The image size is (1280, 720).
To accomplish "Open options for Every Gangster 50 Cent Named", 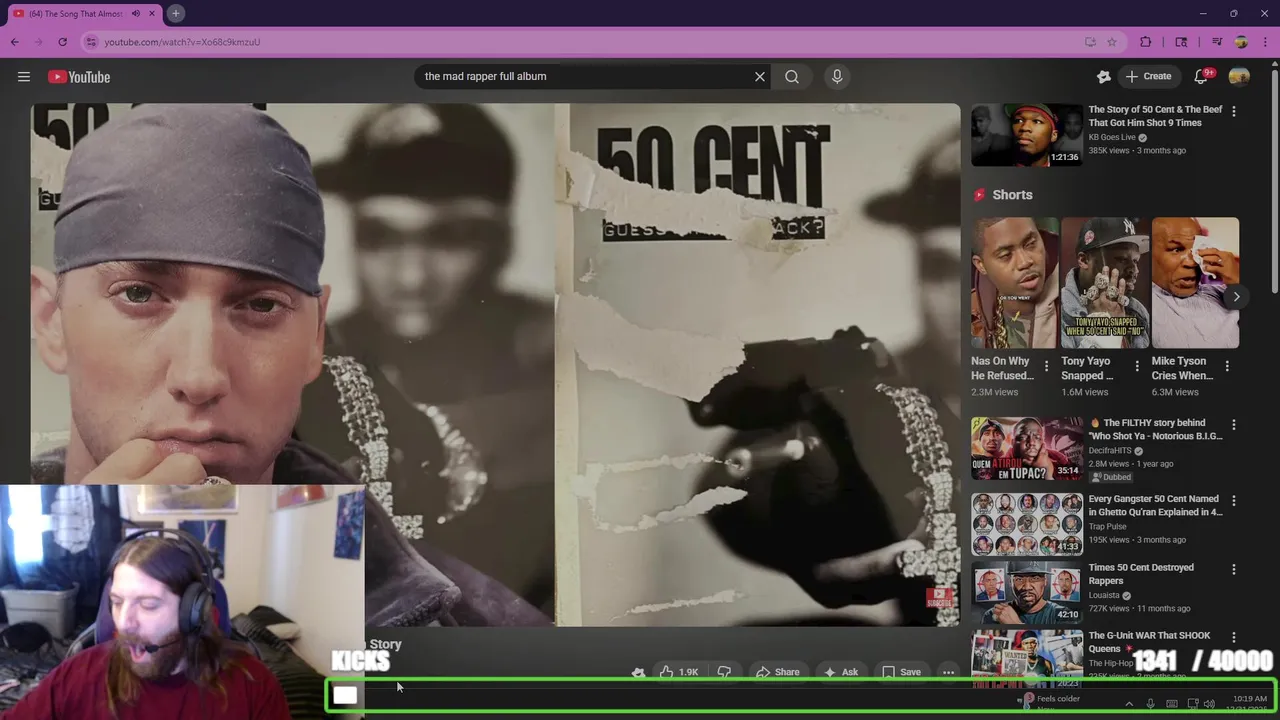I will 1233,500.
